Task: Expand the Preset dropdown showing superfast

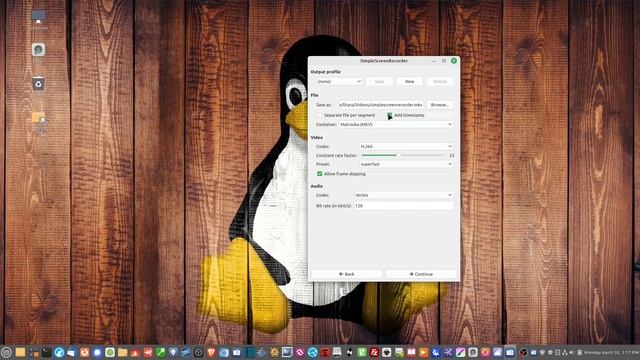Action: tap(406, 164)
